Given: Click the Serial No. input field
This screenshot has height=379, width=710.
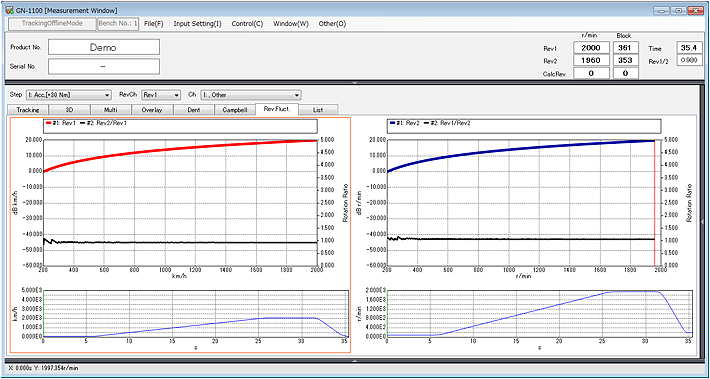Looking at the screenshot, I should coord(104,66).
